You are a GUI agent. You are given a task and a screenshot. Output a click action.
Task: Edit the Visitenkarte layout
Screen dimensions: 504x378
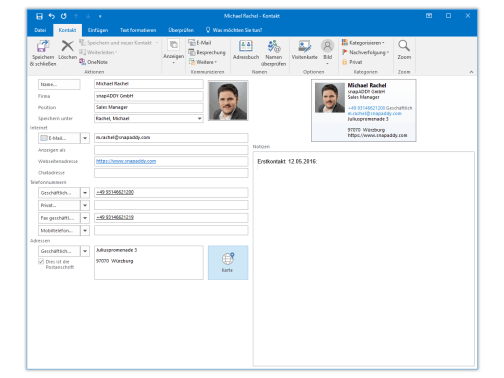(304, 50)
